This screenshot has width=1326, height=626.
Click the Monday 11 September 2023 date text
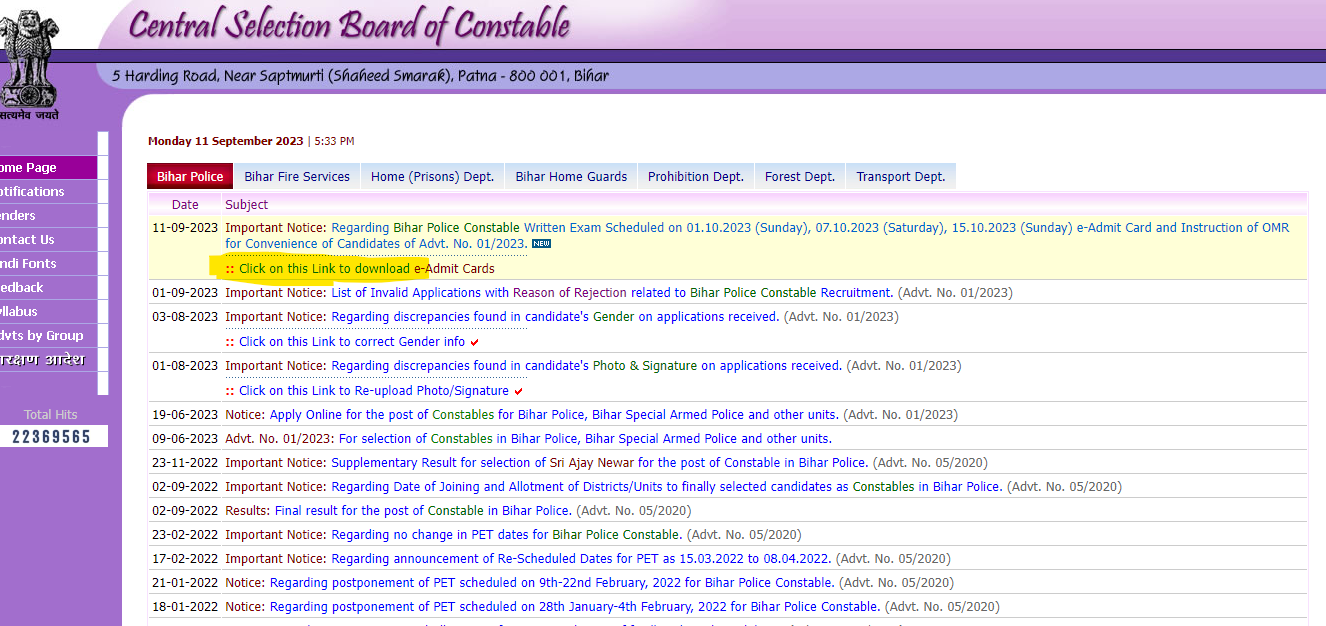coord(225,141)
